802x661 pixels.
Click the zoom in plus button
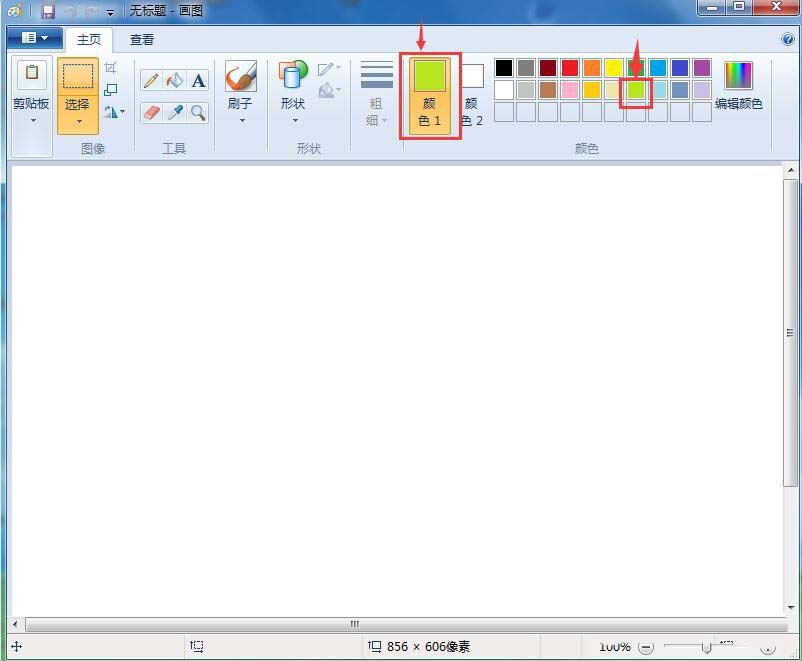[767, 647]
